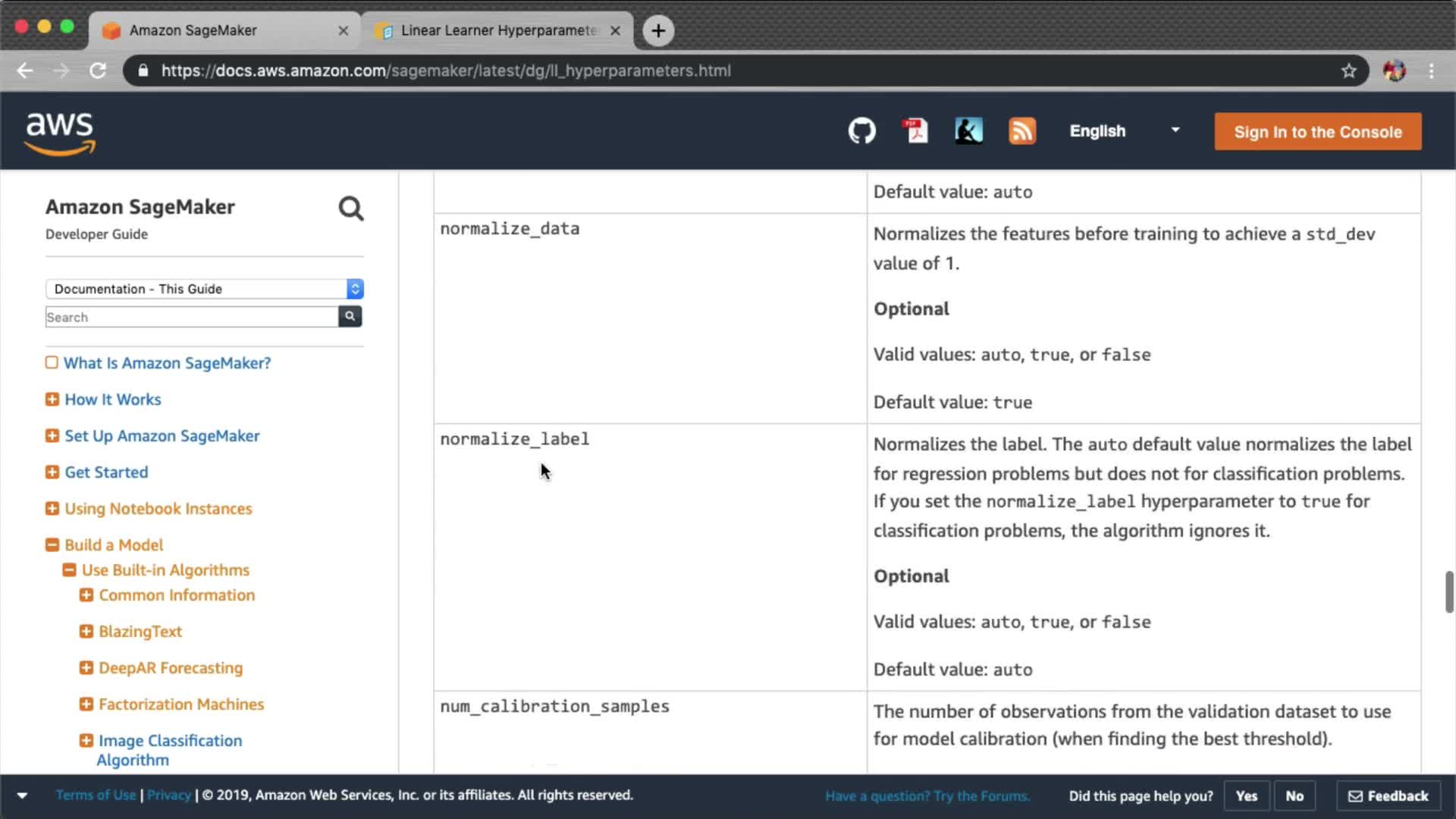Image resolution: width=1456 pixels, height=819 pixels.
Task: Expand the How It Works section
Action: 52,399
